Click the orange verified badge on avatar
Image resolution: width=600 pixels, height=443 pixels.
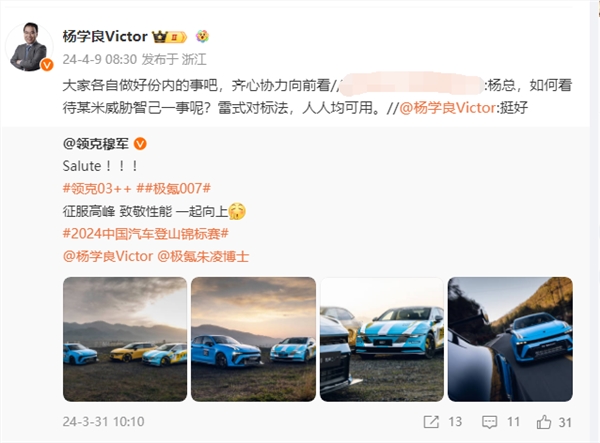[47, 65]
